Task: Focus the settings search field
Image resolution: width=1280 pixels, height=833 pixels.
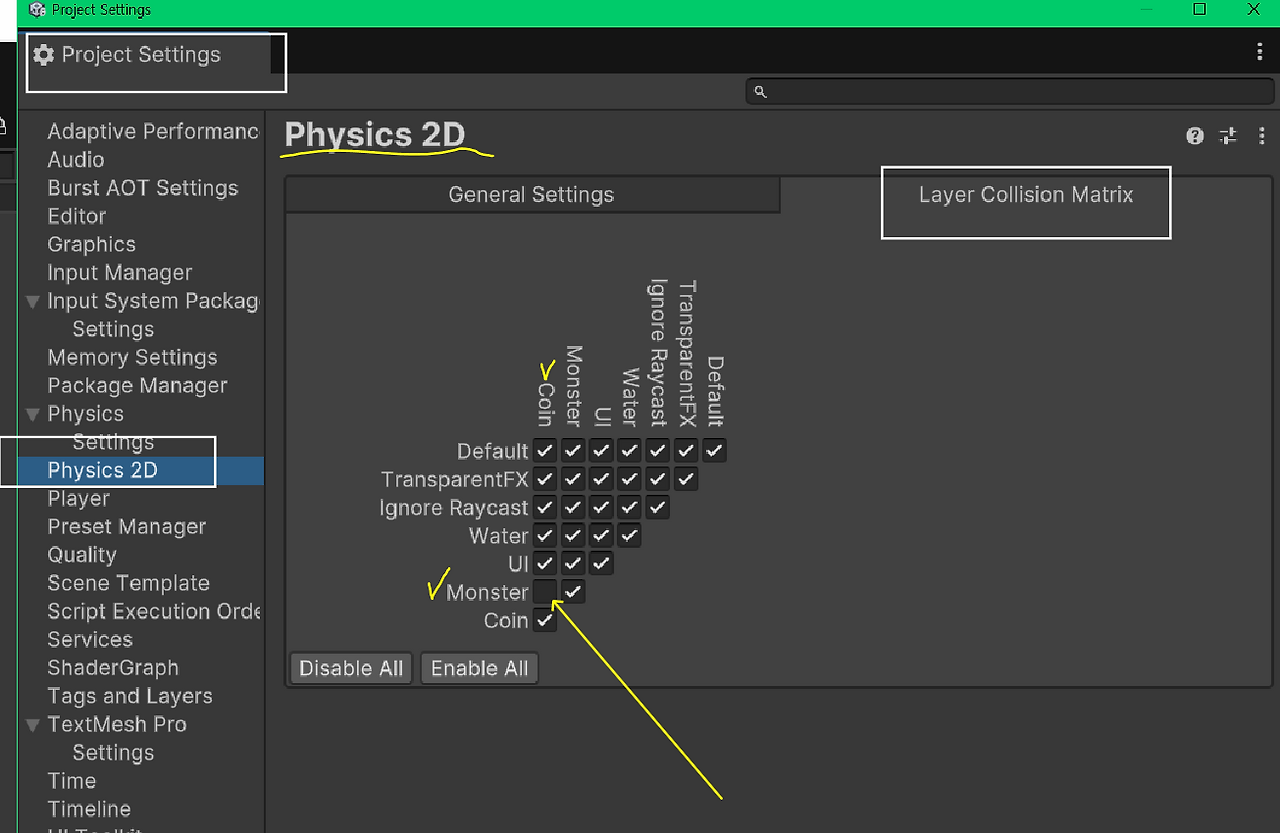Action: (x=1008, y=92)
